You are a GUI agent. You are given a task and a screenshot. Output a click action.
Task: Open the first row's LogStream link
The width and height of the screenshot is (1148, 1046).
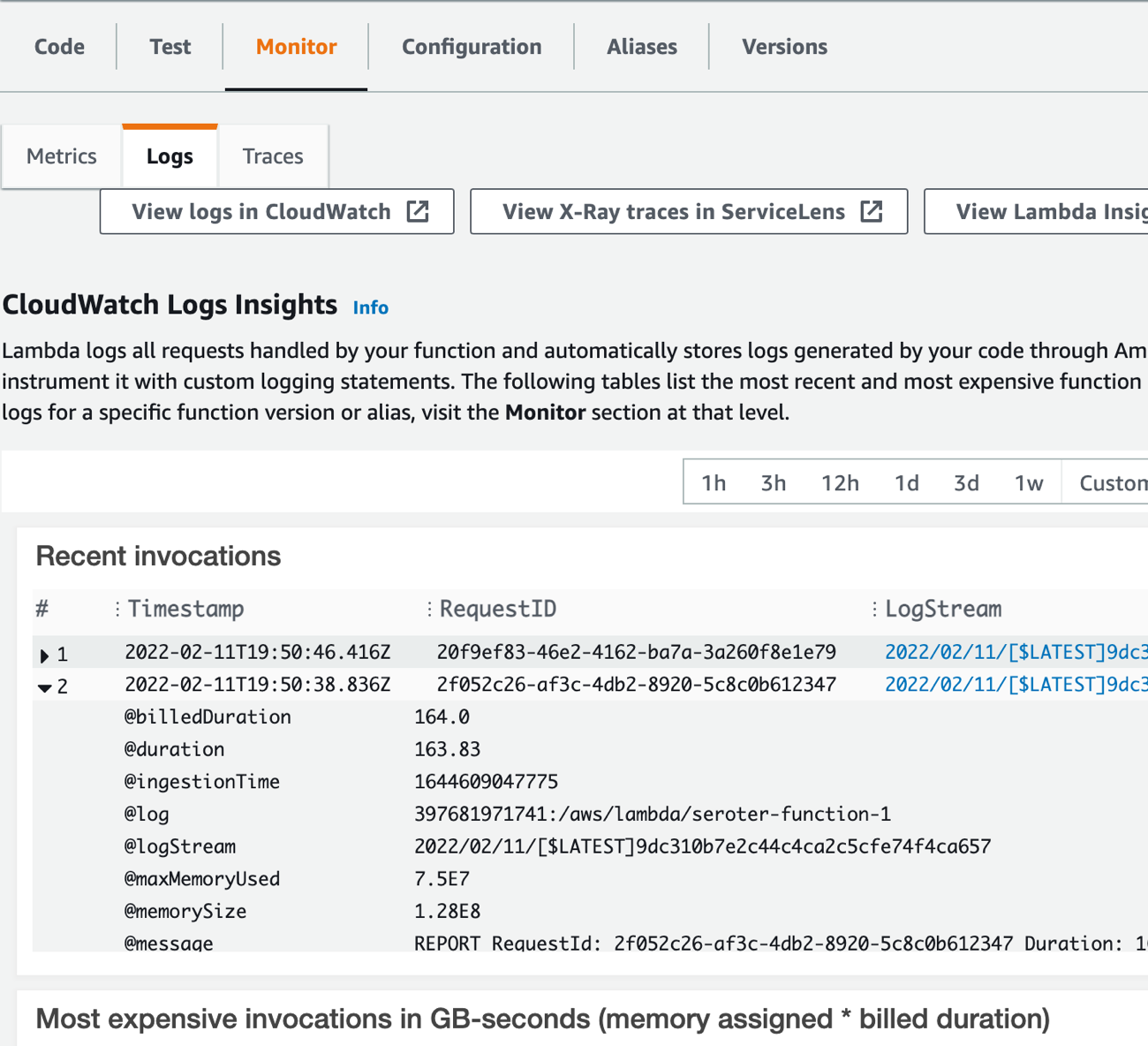(1016, 652)
